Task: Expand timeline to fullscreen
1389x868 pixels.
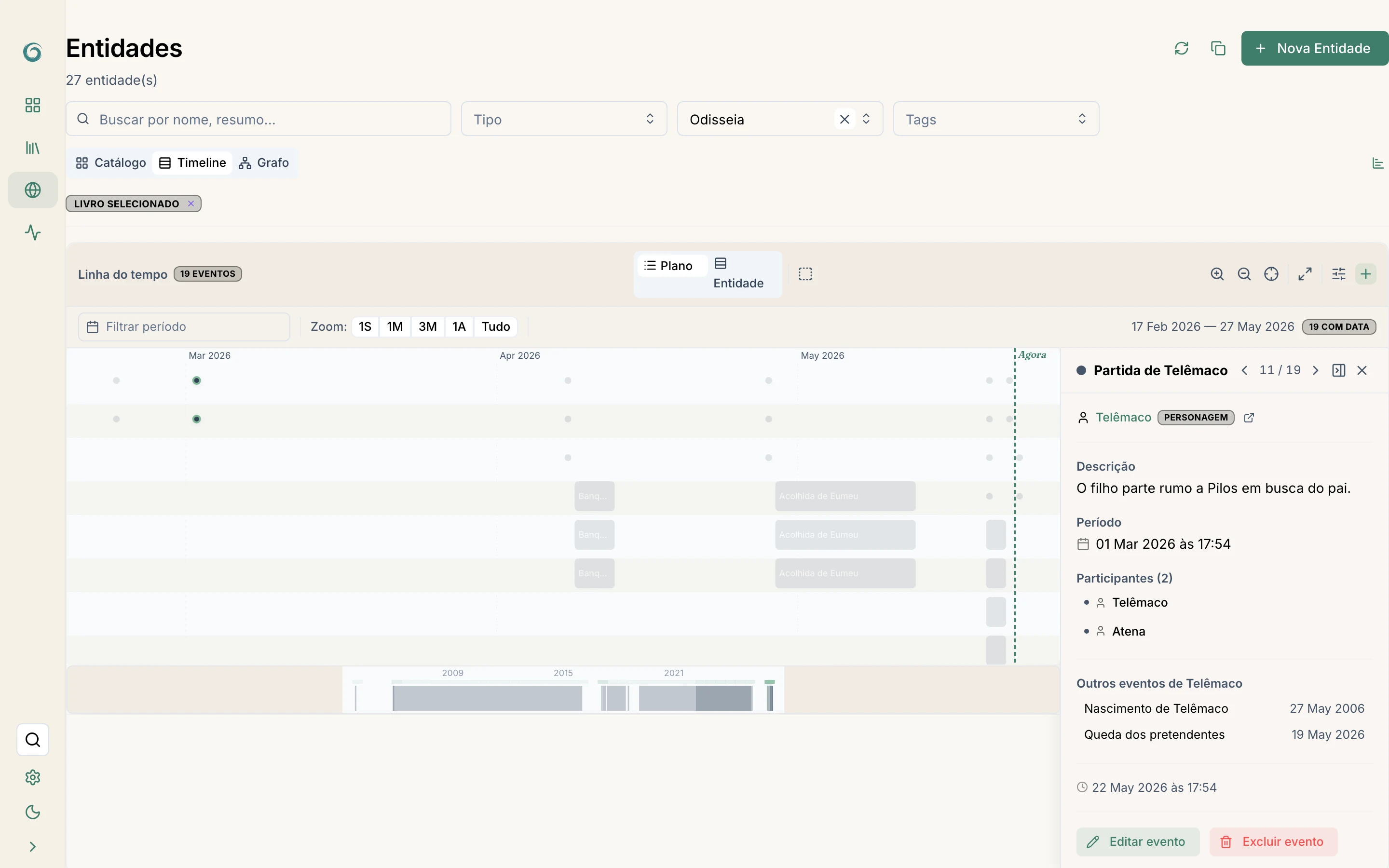Action: point(1305,274)
